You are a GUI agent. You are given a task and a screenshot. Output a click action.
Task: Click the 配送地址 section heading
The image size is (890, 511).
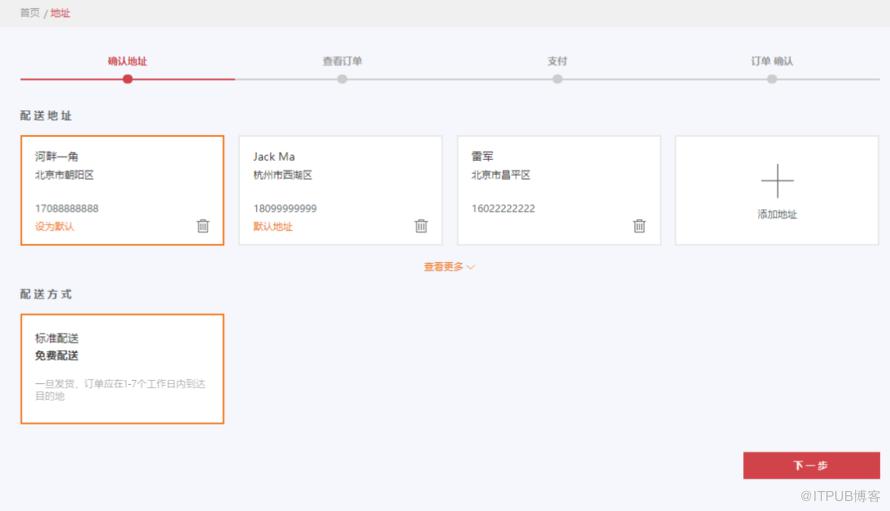tap(46, 115)
